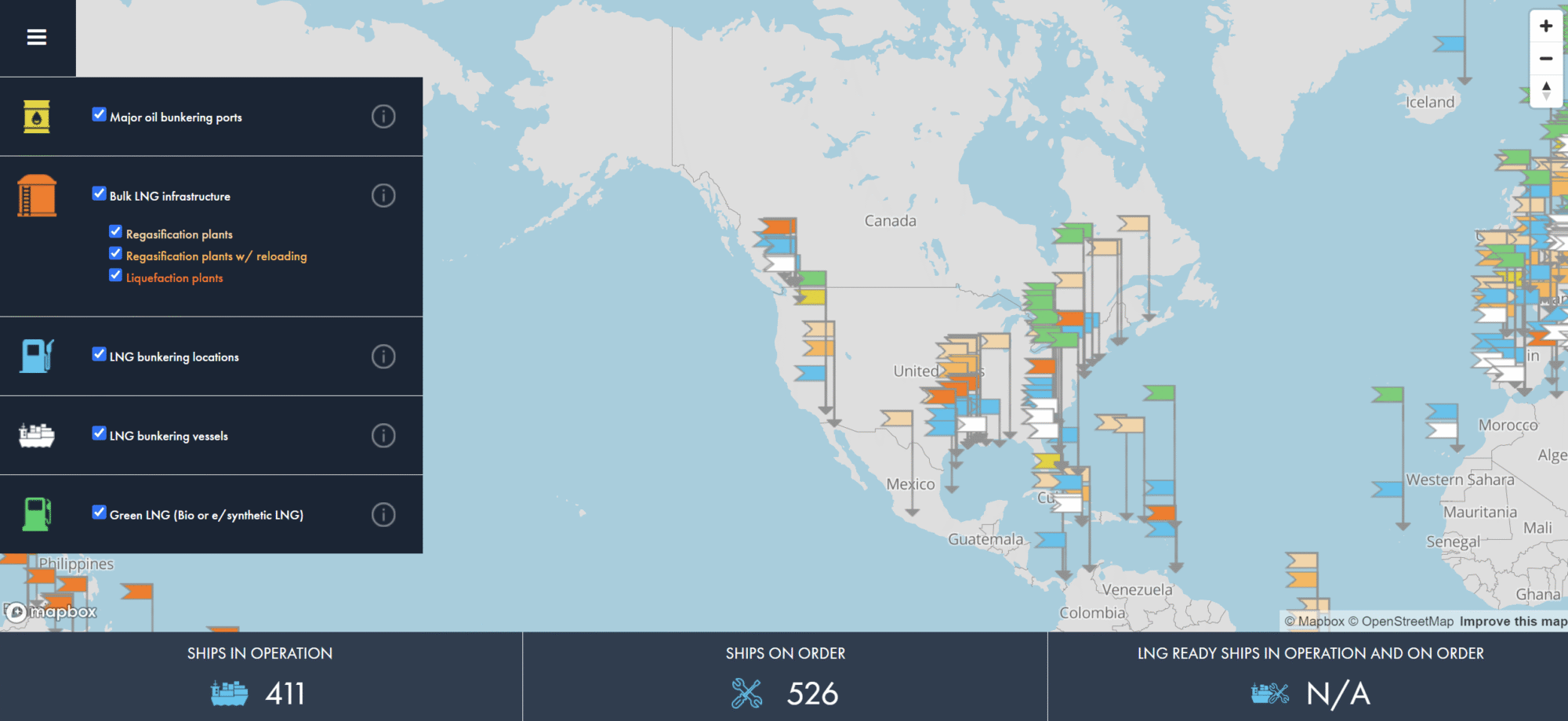
Task: Uncheck Major oil bunkering ports layer
Action: [x=100, y=114]
